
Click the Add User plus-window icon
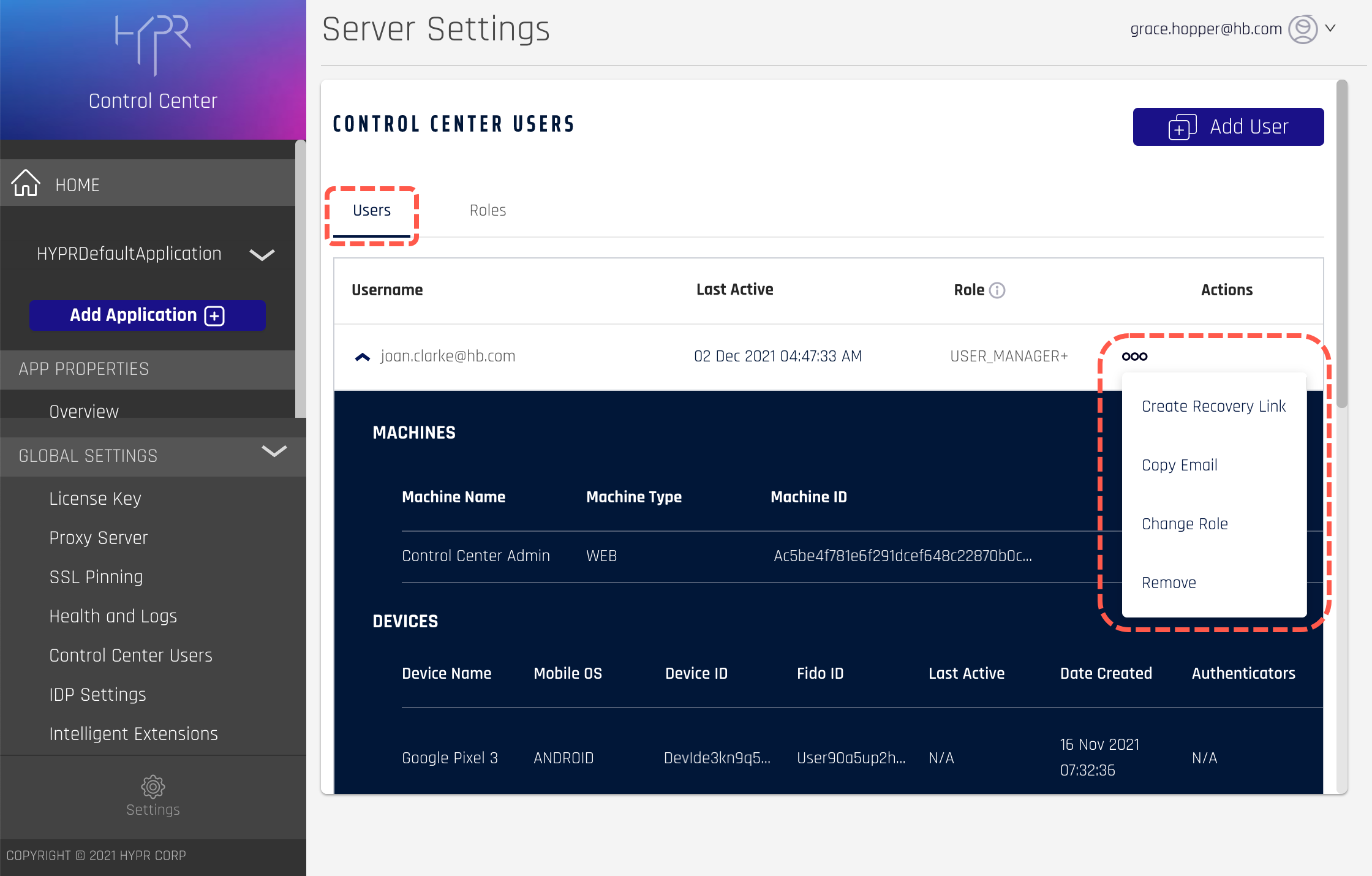point(1182,127)
